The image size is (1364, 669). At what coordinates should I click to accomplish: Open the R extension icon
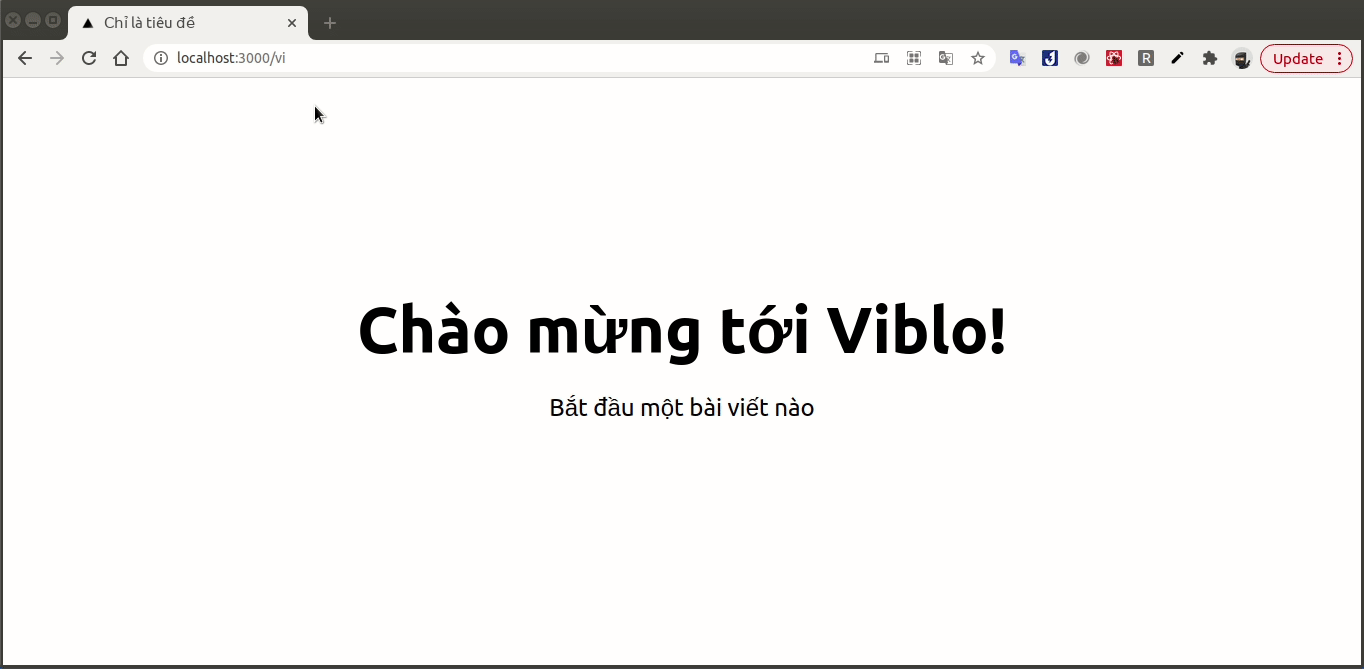1146,58
